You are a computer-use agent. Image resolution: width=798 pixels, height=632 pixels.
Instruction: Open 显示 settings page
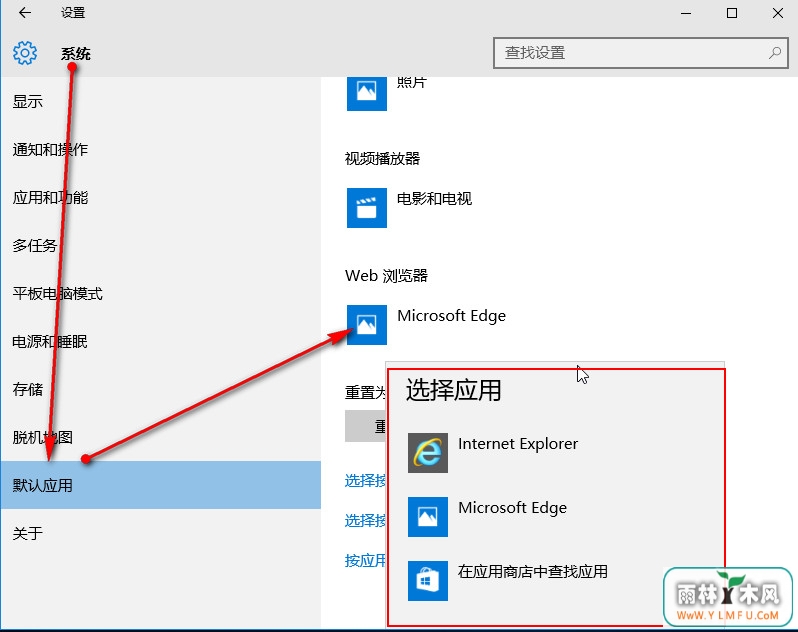pyautogui.click(x=160, y=102)
